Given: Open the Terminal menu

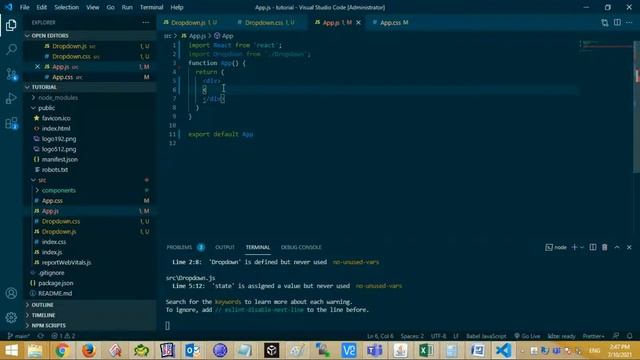Looking at the screenshot, I should pos(151,7).
